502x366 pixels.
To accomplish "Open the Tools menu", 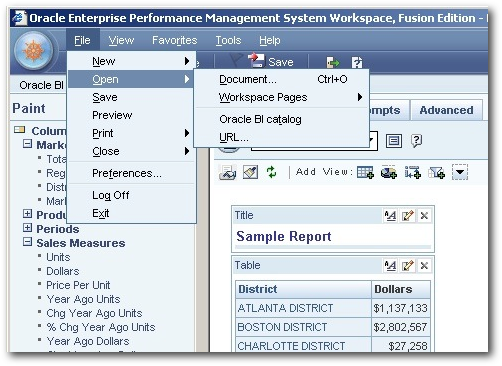I will pos(228,40).
